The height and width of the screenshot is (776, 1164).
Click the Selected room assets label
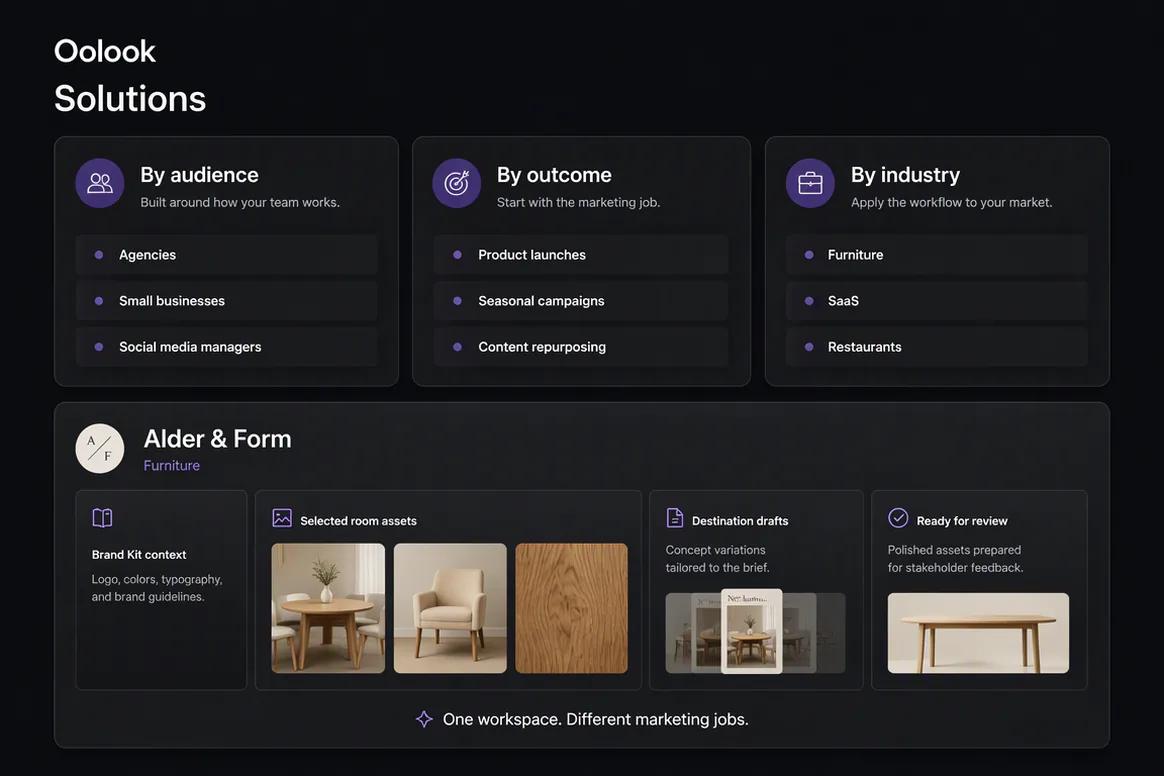coord(359,521)
